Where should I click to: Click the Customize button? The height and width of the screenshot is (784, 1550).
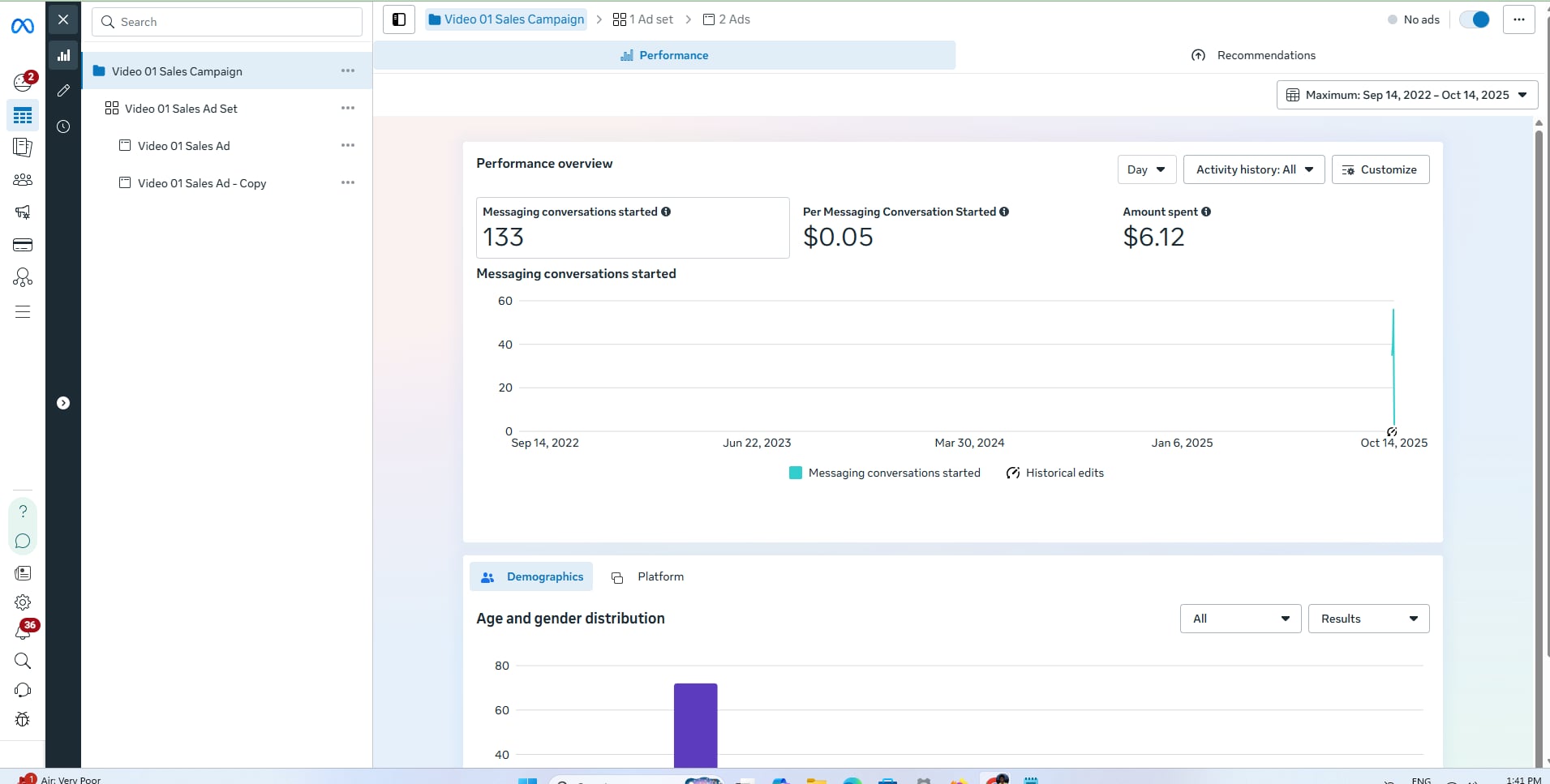pos(1380,169)
